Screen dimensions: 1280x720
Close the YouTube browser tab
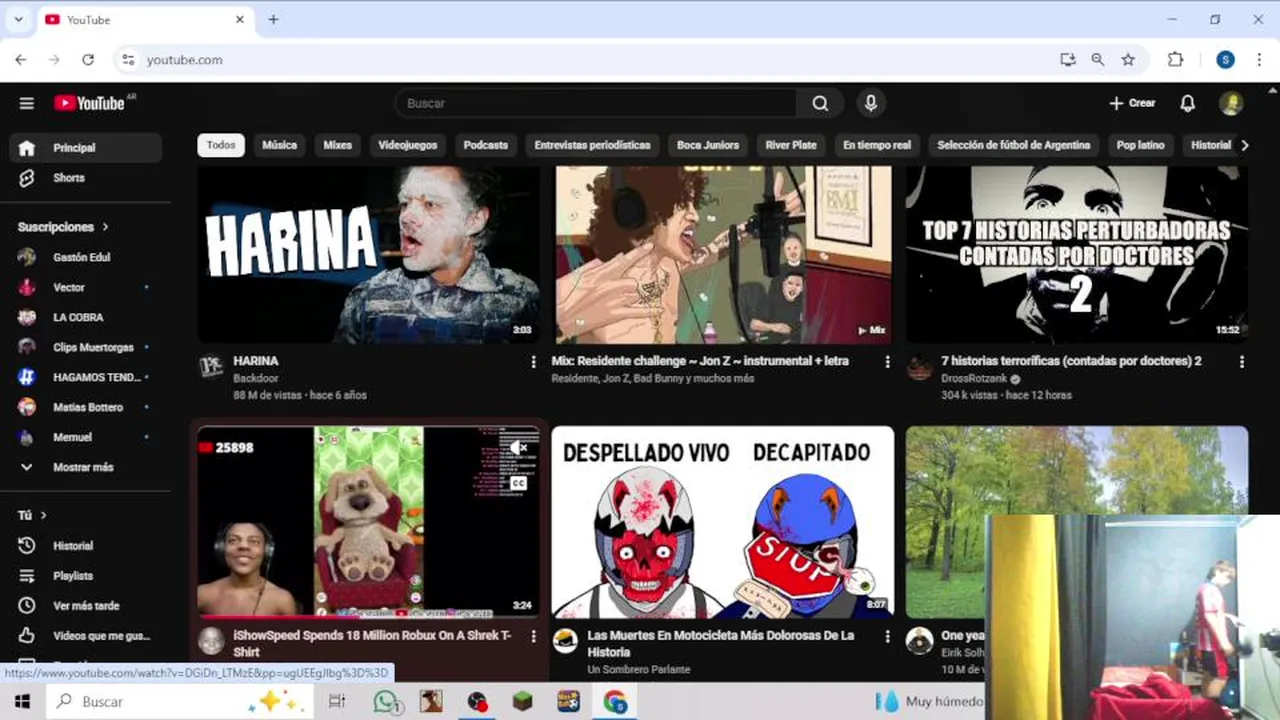[240, 19]
